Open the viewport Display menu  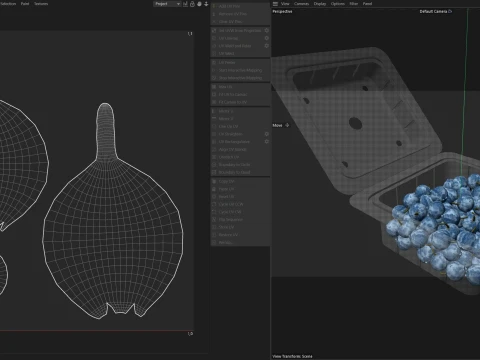coord(320,4)
